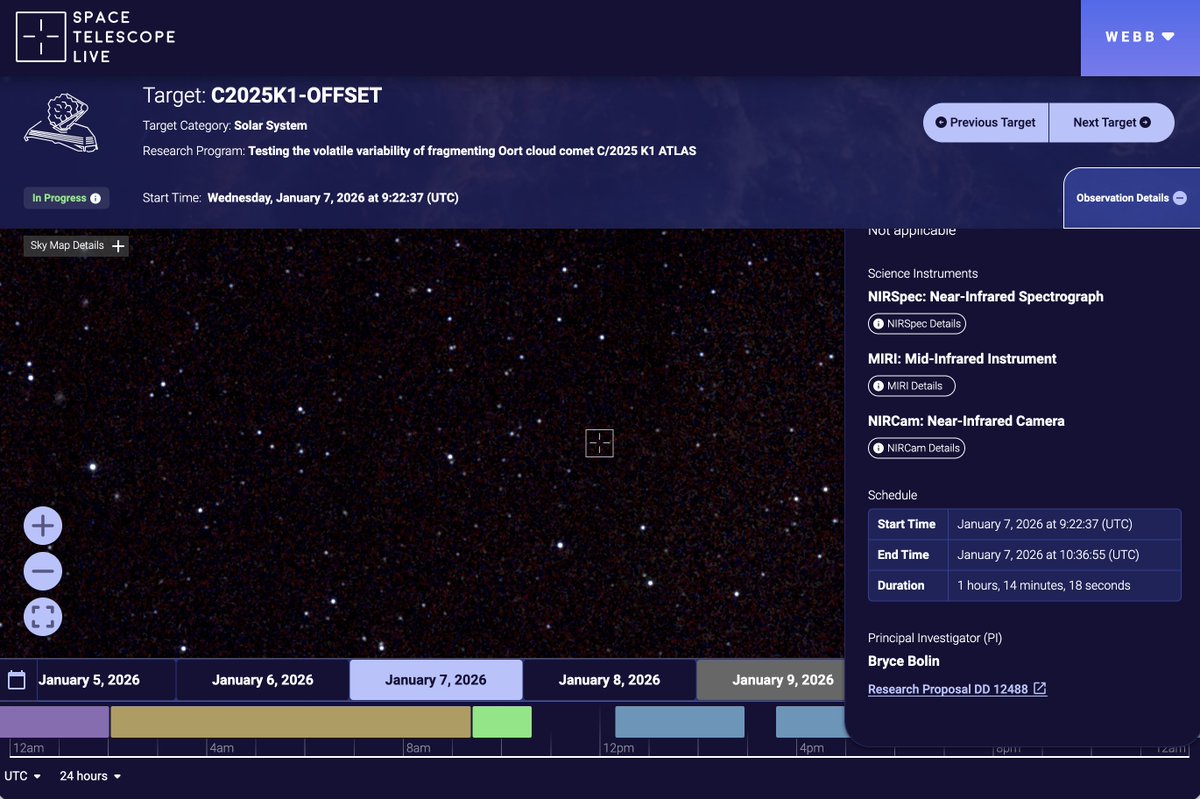Image resolution: width=1200 pixels, height=799 pixels.
Task: Click the MIRI: Mid-Infrared Instrument heading
Action: (962, 359)
